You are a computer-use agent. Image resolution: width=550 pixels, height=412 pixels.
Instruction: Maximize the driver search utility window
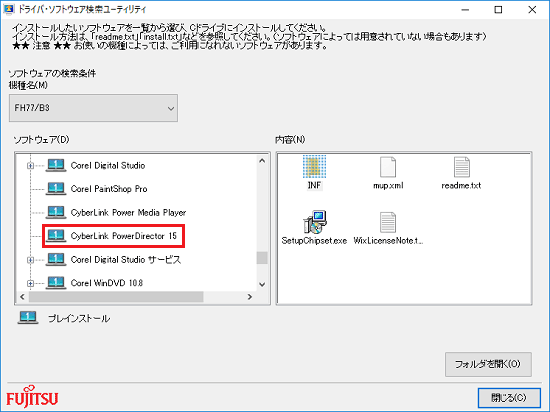click(498, 9)
